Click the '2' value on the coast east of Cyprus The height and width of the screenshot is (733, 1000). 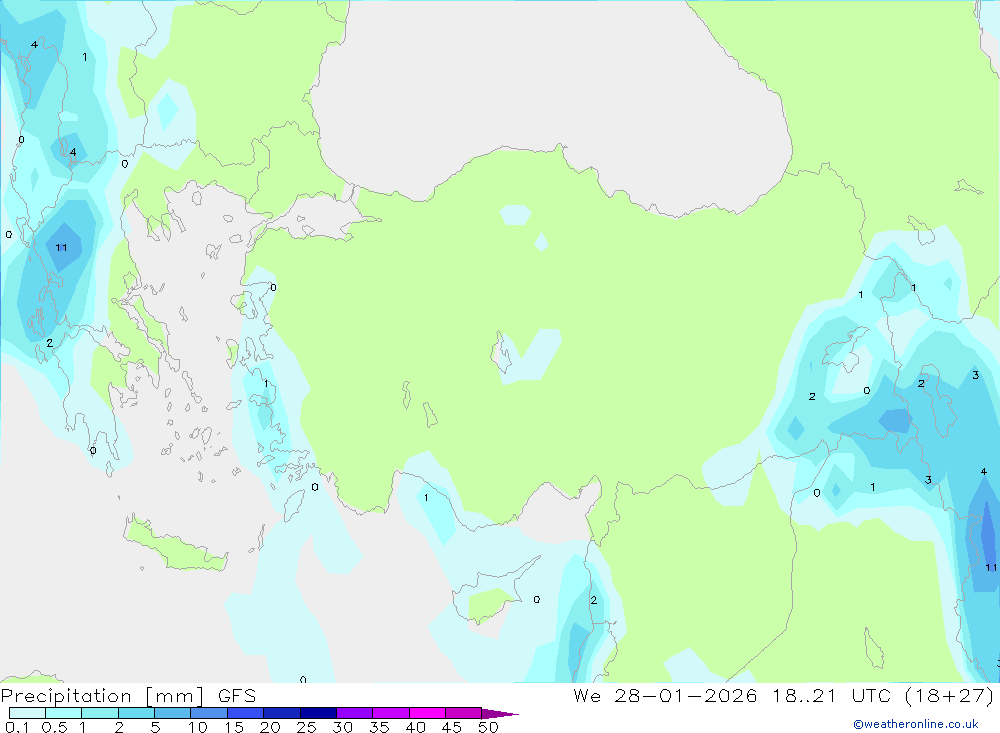click(x=594, y=600)
